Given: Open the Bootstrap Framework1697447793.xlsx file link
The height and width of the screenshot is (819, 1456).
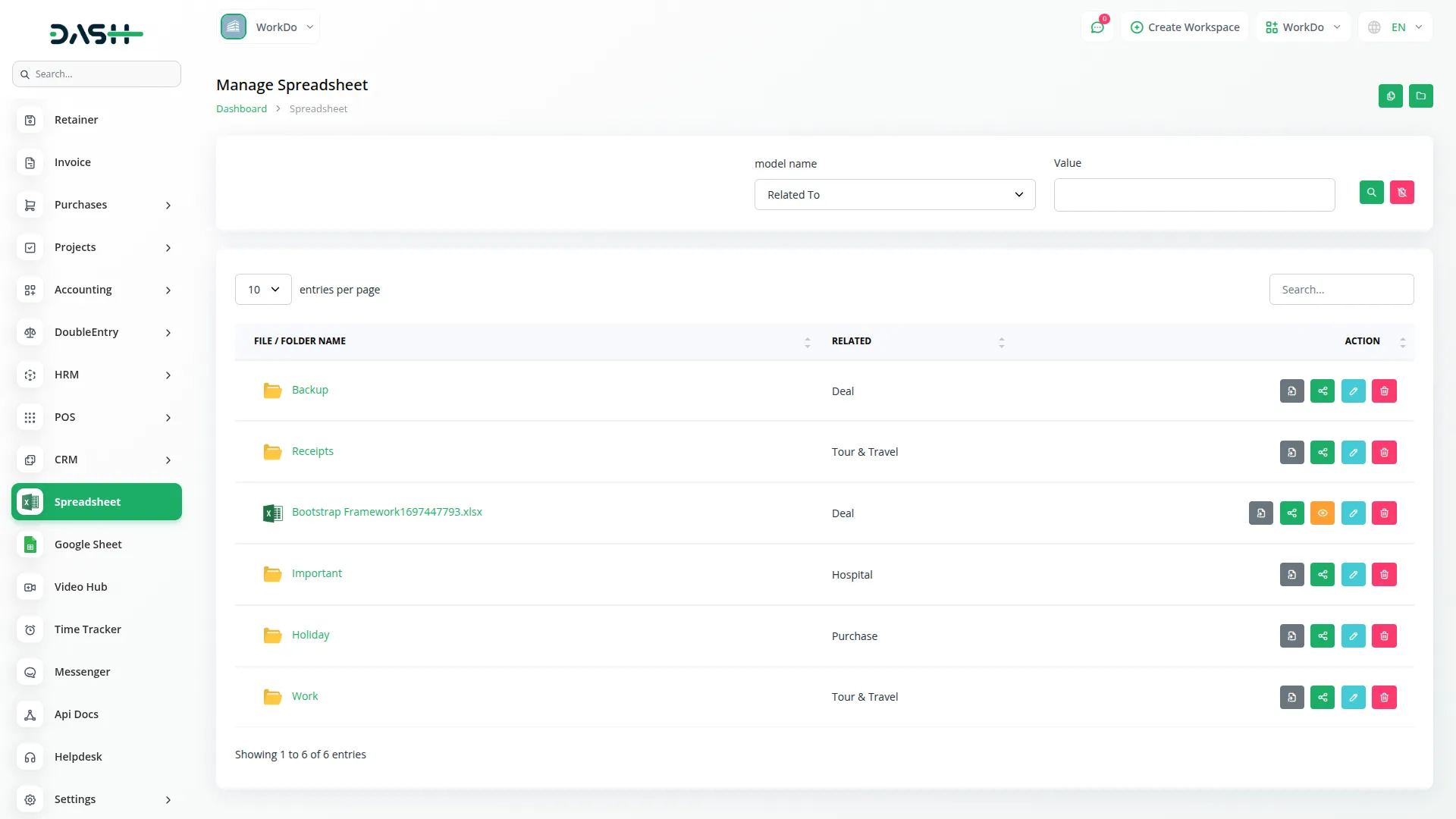Looking at the screenshot, I should pos(387,512).
